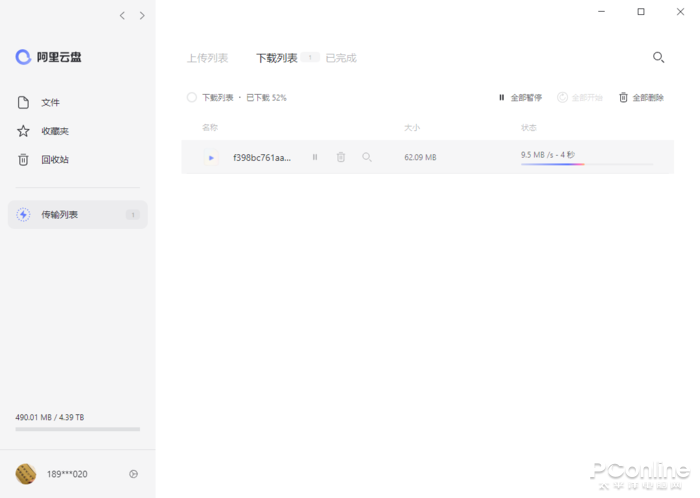Click the 阿里云盘 logo
The width and height of the screenshot is (700, 498).
click(48, 57)
